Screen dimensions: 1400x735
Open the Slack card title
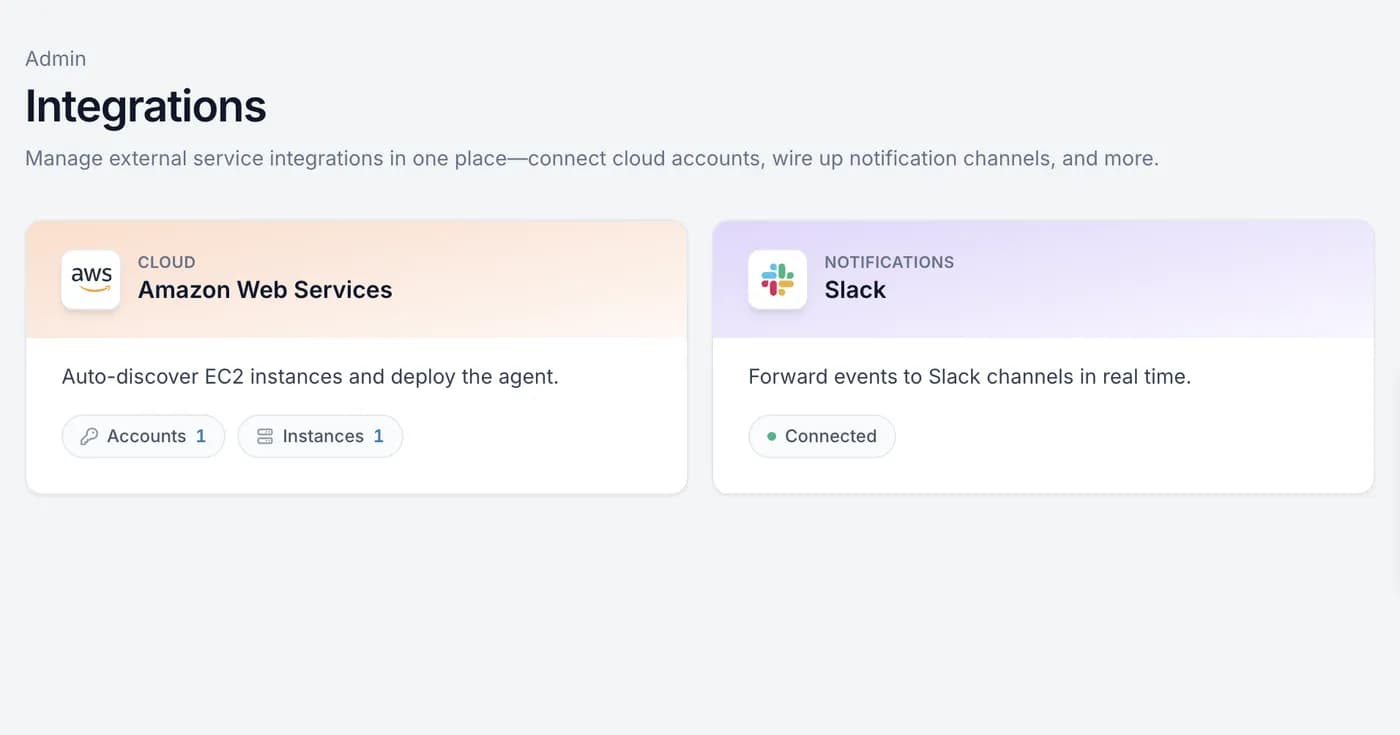coord(855,290)
